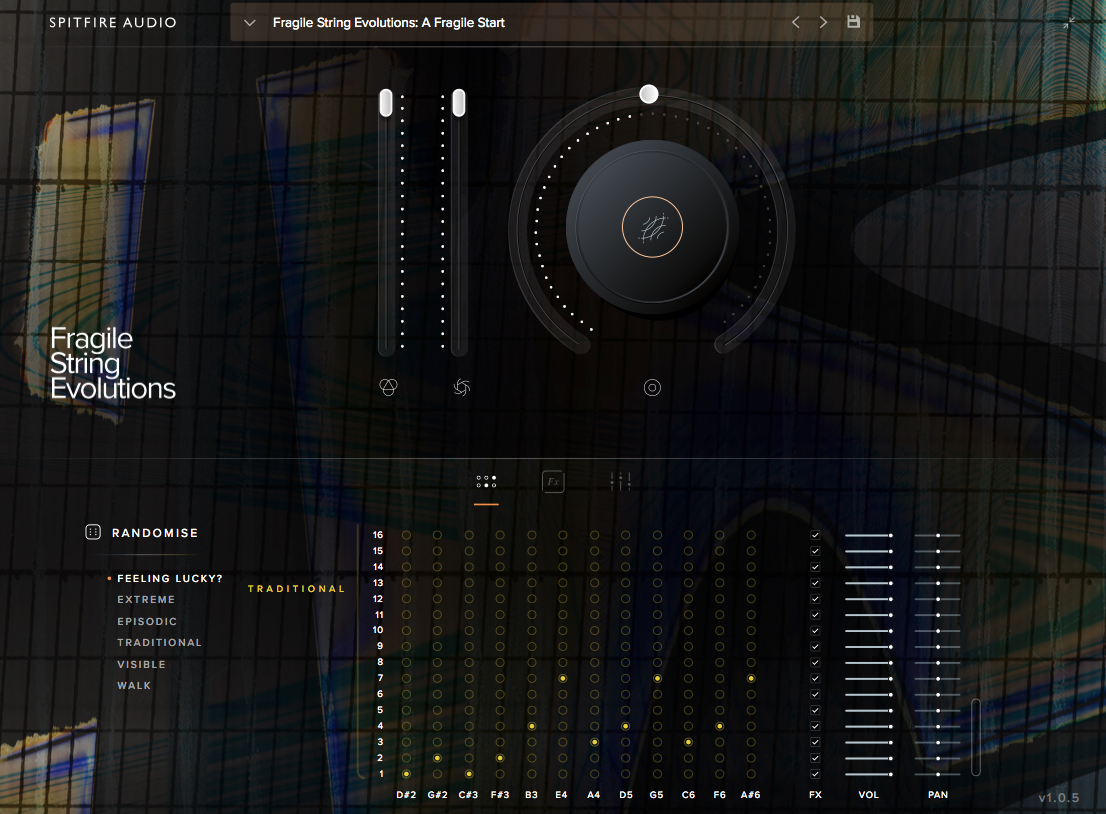Screen dimensions: 1106x814
Task: Select the row 1 peg in the C#3 column
Action: pyautogui.click(x=469, y=774)
